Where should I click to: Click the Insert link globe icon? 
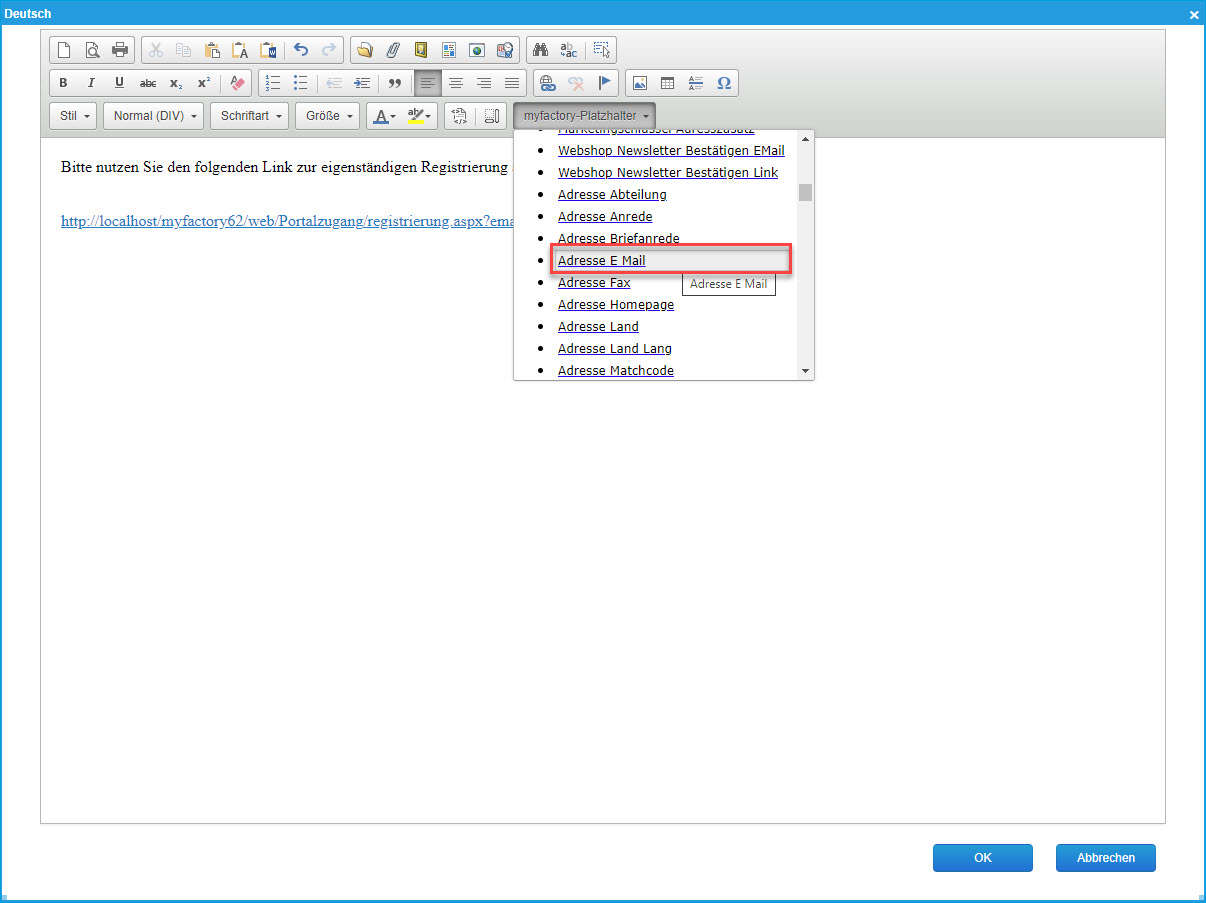tap(547, 83)
